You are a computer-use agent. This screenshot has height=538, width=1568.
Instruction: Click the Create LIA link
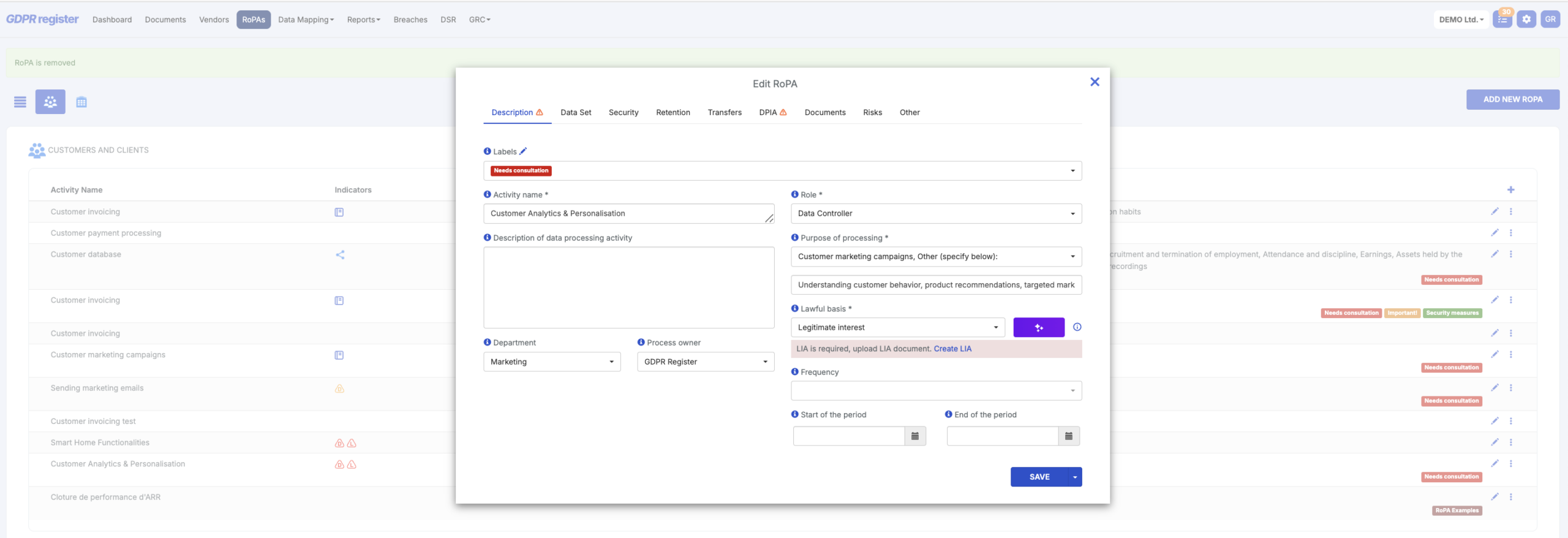(952, 349)
